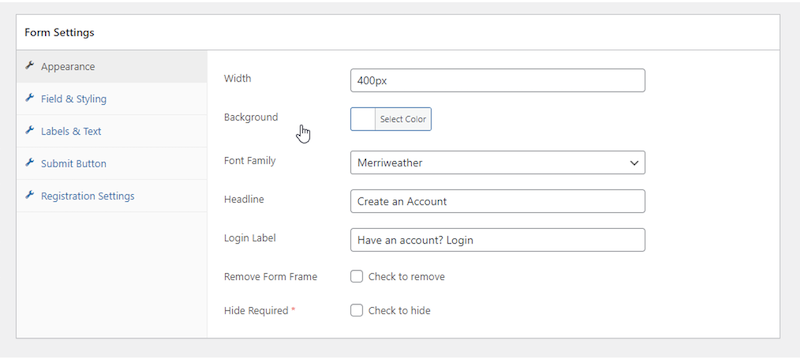The image size is (800, 363).
Task: Enable the Hide Required checkbox
Action: tap(356, 310)
